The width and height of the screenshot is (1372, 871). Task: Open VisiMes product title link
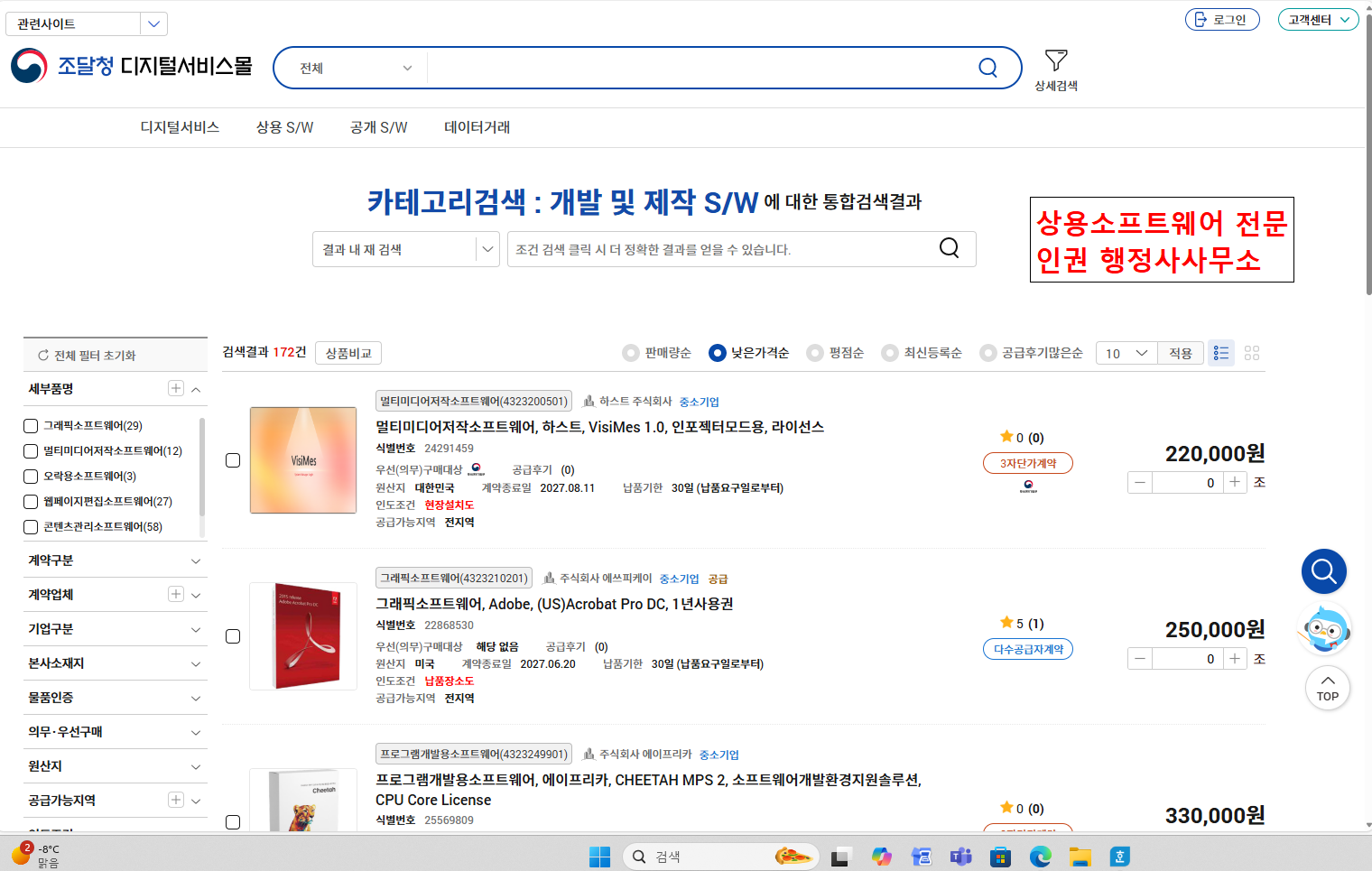coord(599,427)
